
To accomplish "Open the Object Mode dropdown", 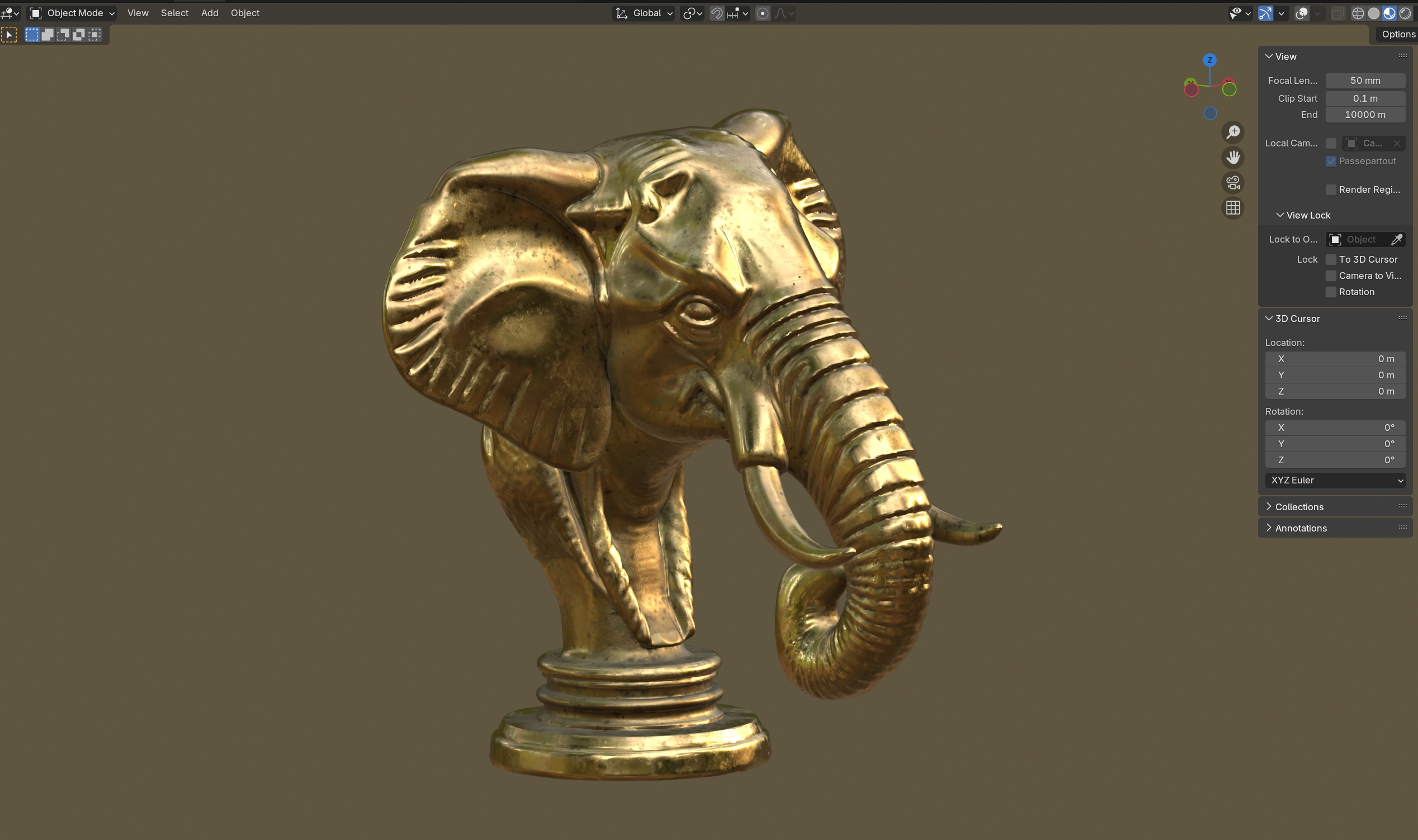I will [73, 13].
